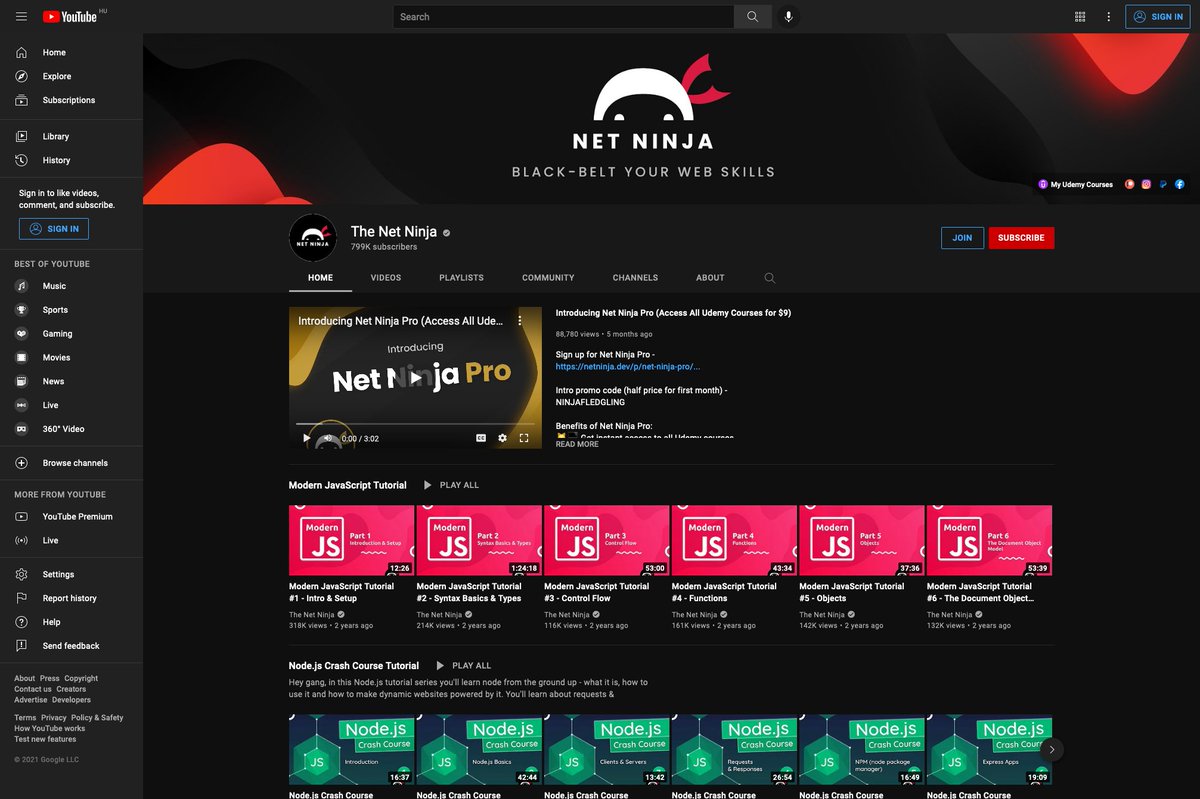
Task: Expand description with READ MORE
Action: pyautogui.click(x=577, y=444)
